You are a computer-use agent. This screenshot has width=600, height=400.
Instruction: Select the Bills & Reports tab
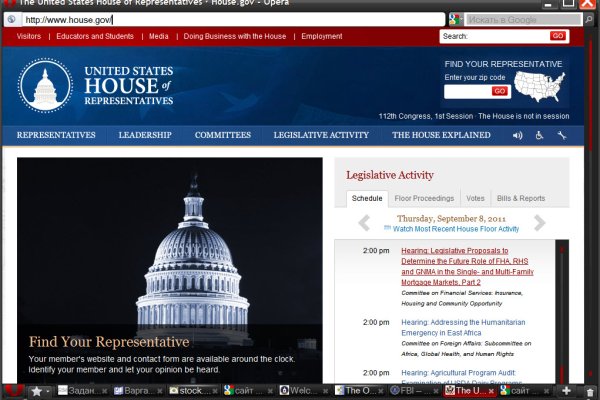click(x=521, y=198)
